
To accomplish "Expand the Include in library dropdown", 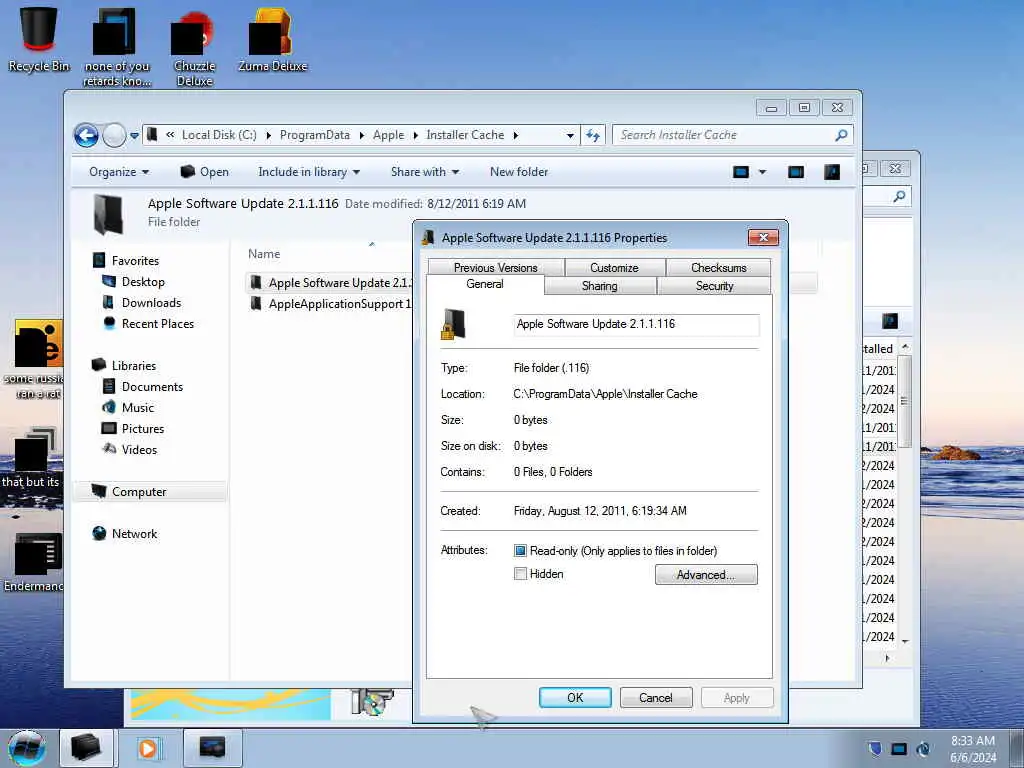I will [309, 172].
